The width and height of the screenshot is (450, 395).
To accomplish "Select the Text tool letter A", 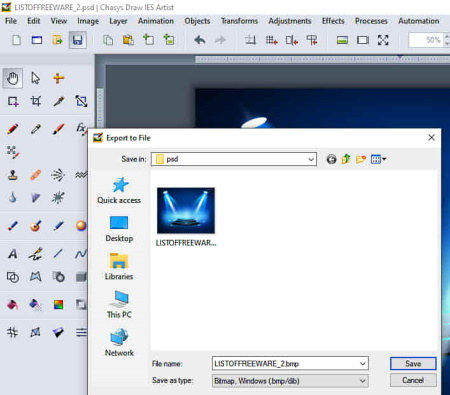I will point(13,254).
